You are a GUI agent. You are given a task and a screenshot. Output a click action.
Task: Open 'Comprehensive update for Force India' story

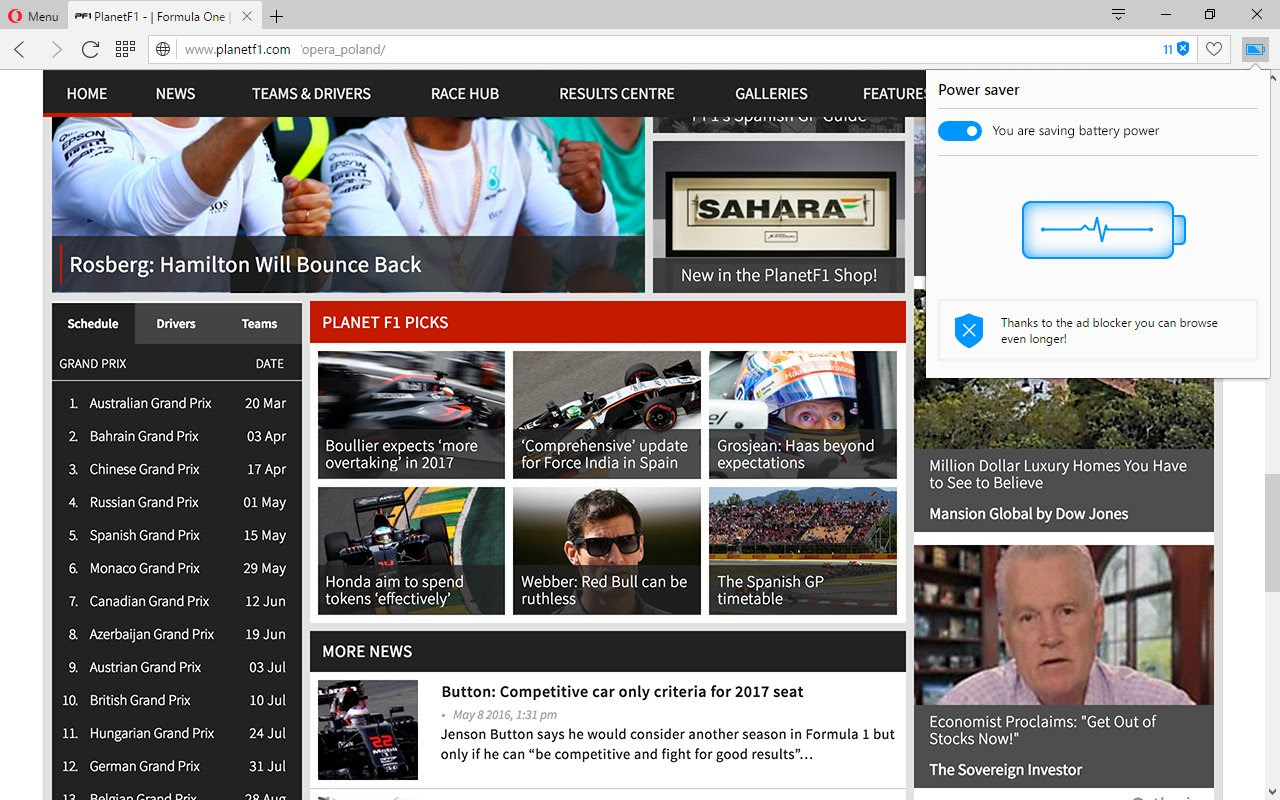607,414
